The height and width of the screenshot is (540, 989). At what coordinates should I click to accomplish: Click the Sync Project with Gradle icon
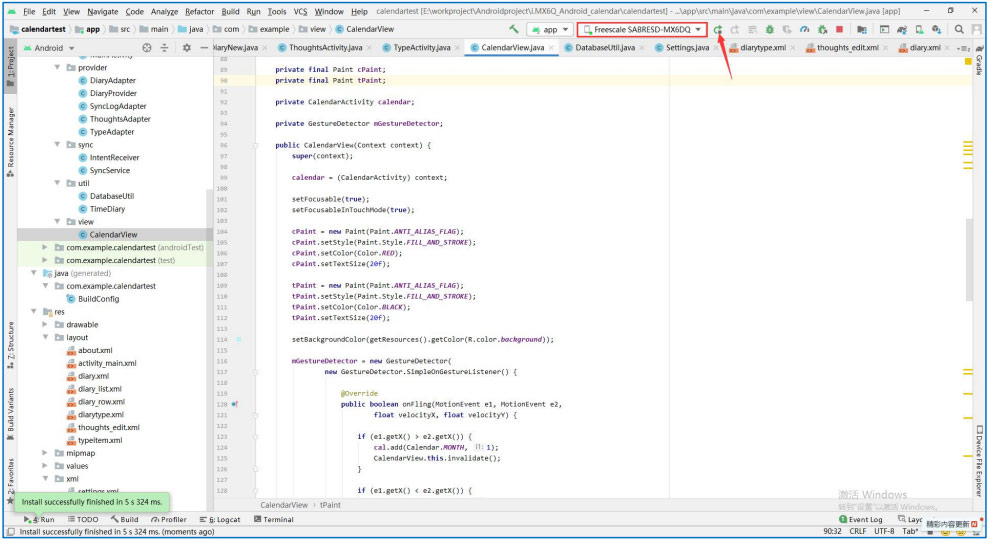tap(902, 29)
